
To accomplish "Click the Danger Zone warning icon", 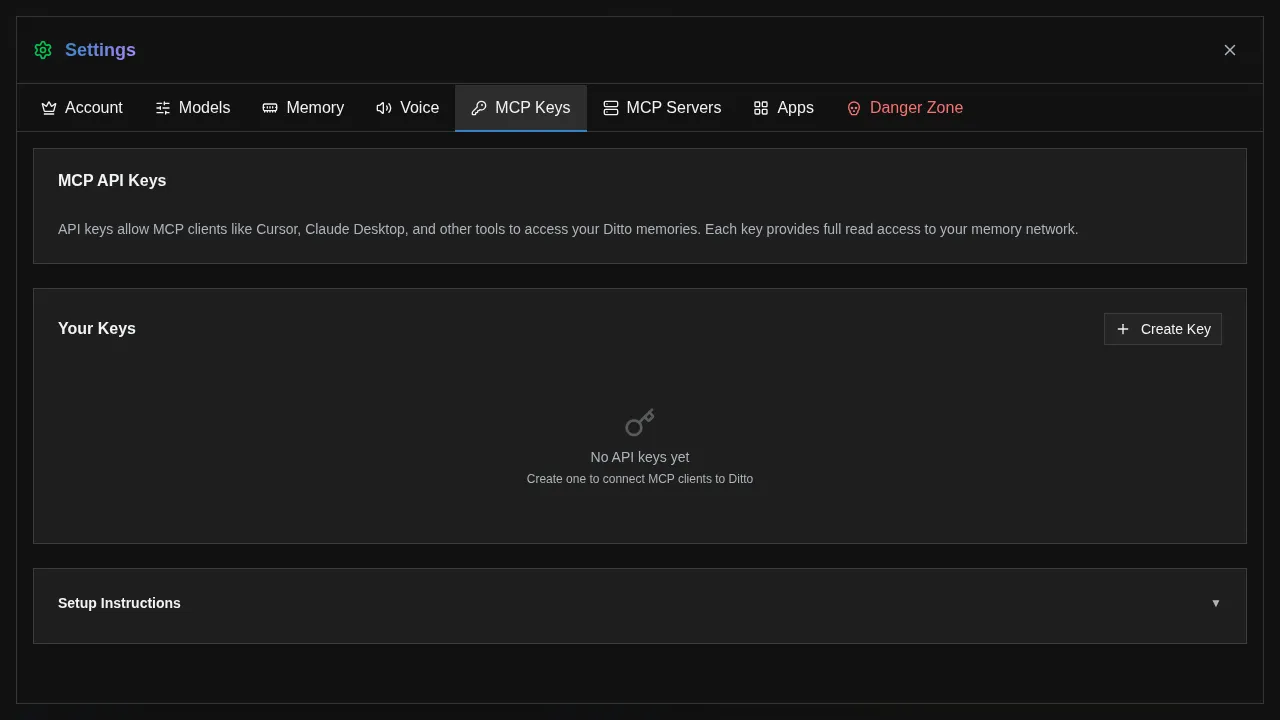I will [x=853, y=107].
